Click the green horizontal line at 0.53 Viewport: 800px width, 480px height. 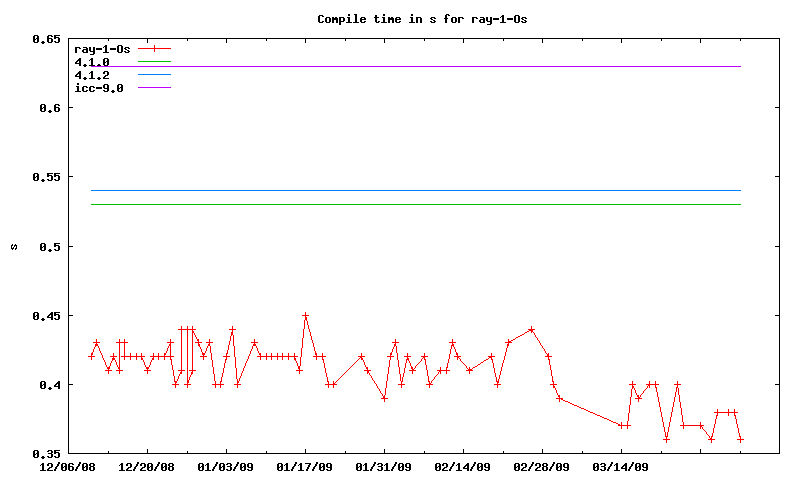tap(450, 204)
